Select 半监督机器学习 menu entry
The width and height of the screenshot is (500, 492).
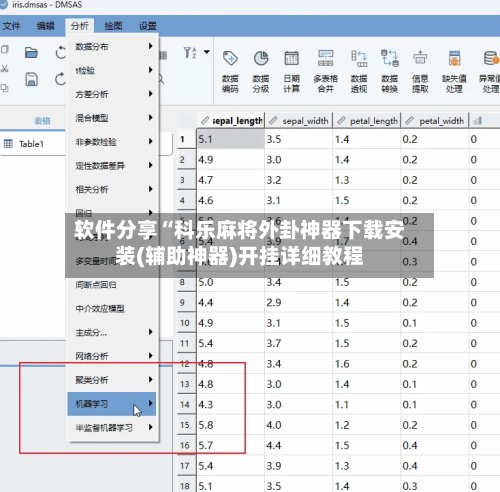click(112, 428)
